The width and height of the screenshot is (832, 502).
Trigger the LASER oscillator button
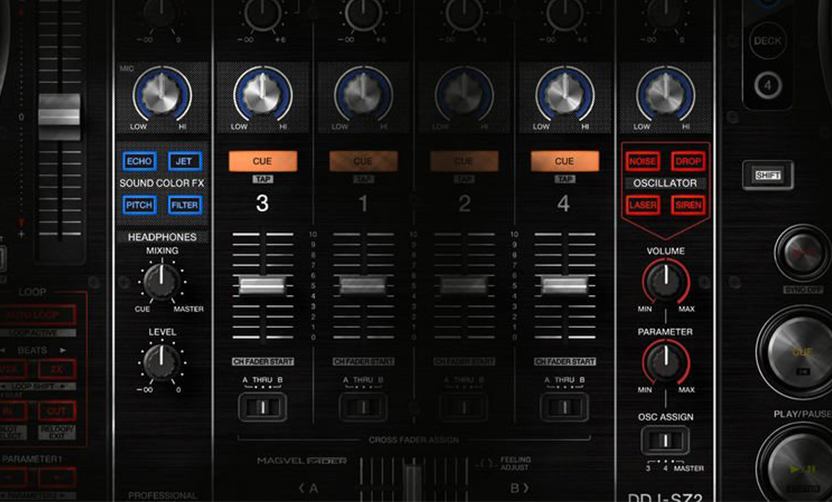643,205
